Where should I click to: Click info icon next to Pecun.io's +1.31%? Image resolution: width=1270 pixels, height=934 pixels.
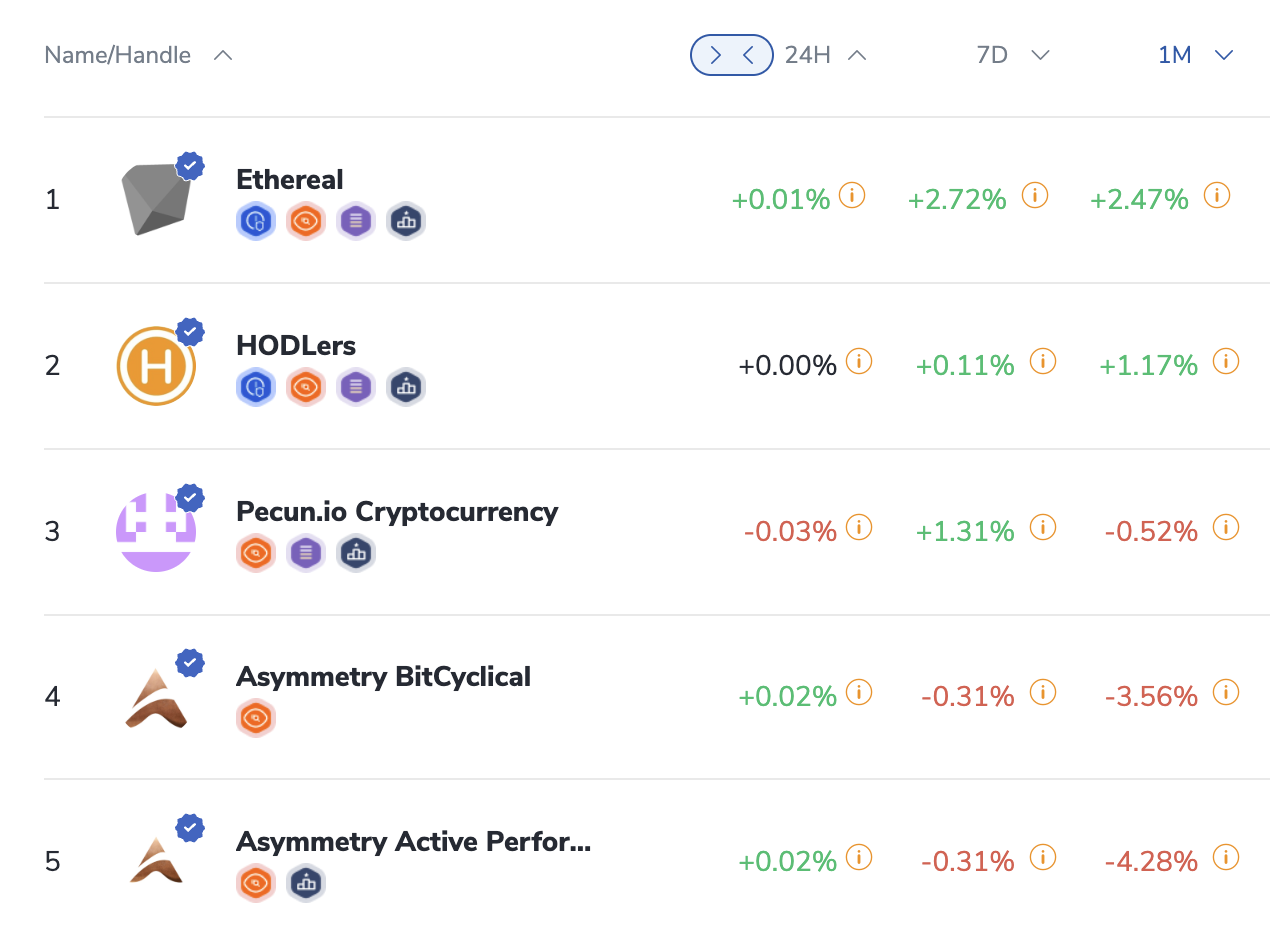pyautogui.click(x=1042, y=527)
